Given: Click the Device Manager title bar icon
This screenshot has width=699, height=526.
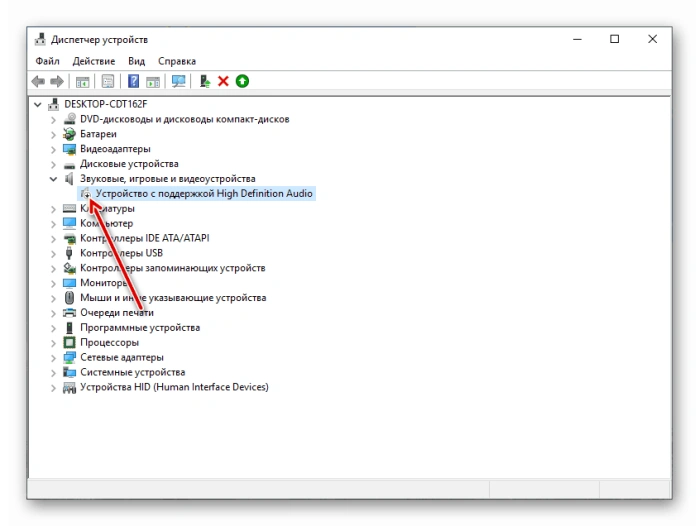Looking at the screenshot, I should click(x=40, y=40).
